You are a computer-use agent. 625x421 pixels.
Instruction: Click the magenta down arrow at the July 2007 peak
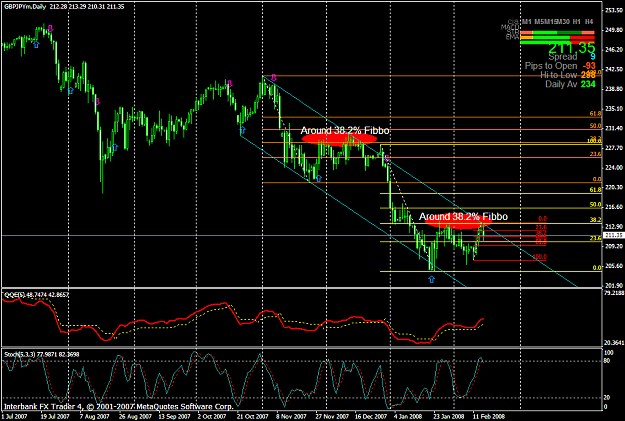pos(50,28)
